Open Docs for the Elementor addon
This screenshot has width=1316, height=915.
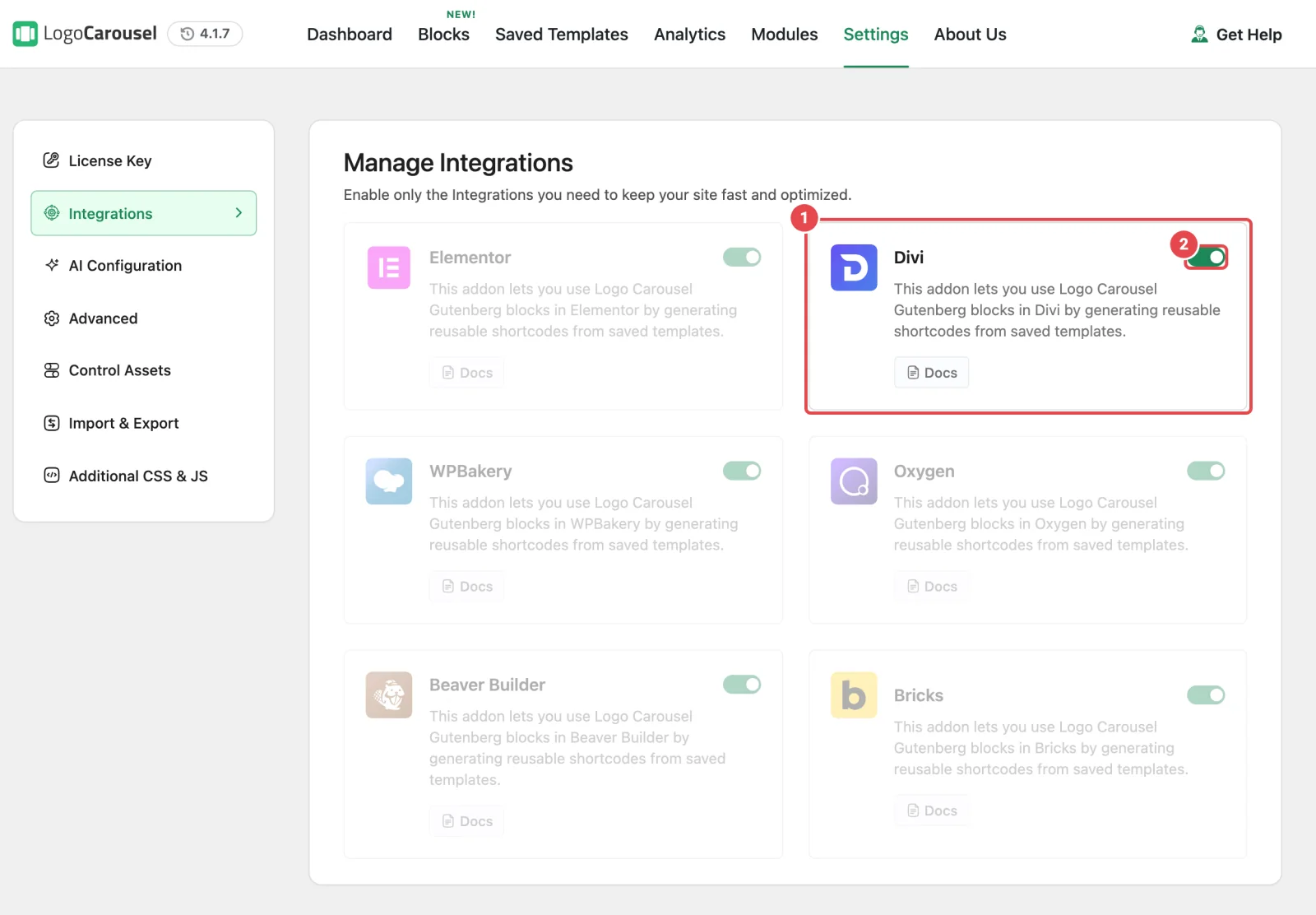click(x=467, y=373)
